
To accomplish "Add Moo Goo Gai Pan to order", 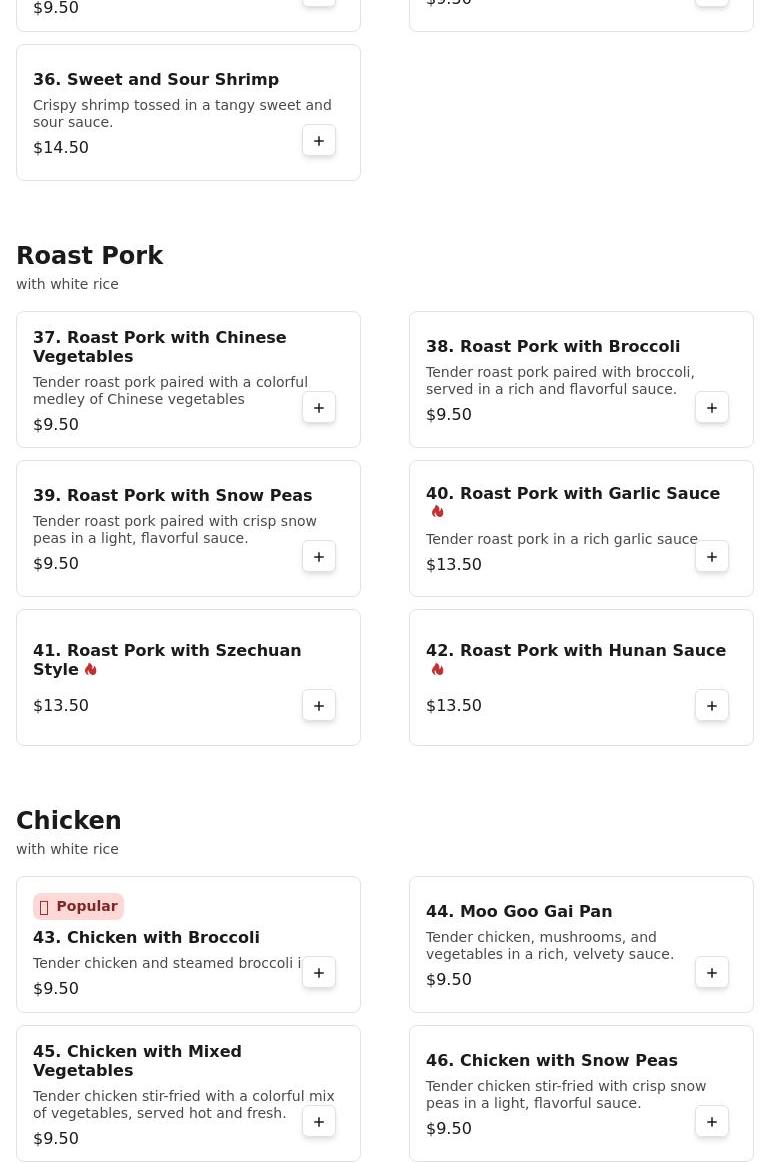I will [712, 973].
